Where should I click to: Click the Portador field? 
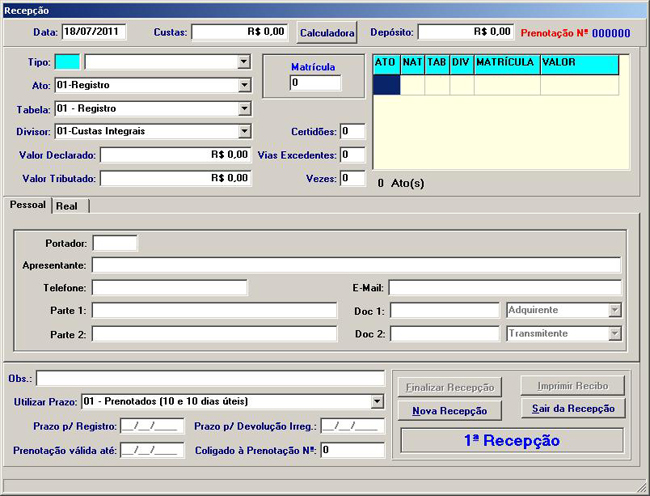115,243
